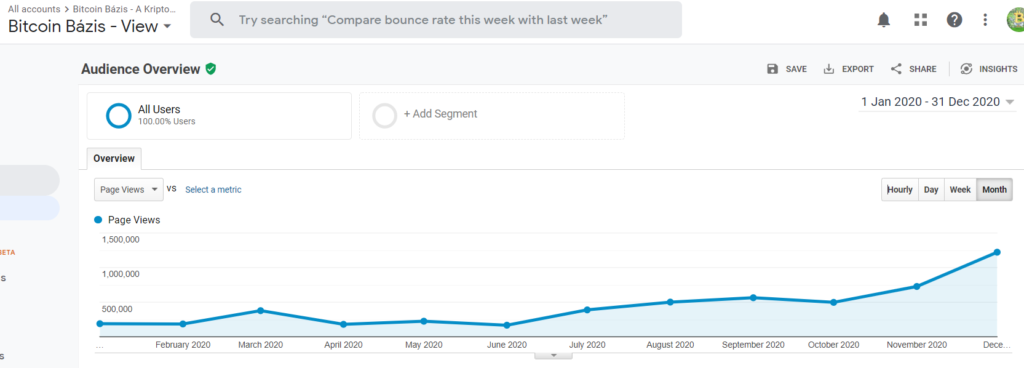This screenshot has height=368, width=1024.
Task: Click the All Users segment circle
Action: click(x=119, y=115)
